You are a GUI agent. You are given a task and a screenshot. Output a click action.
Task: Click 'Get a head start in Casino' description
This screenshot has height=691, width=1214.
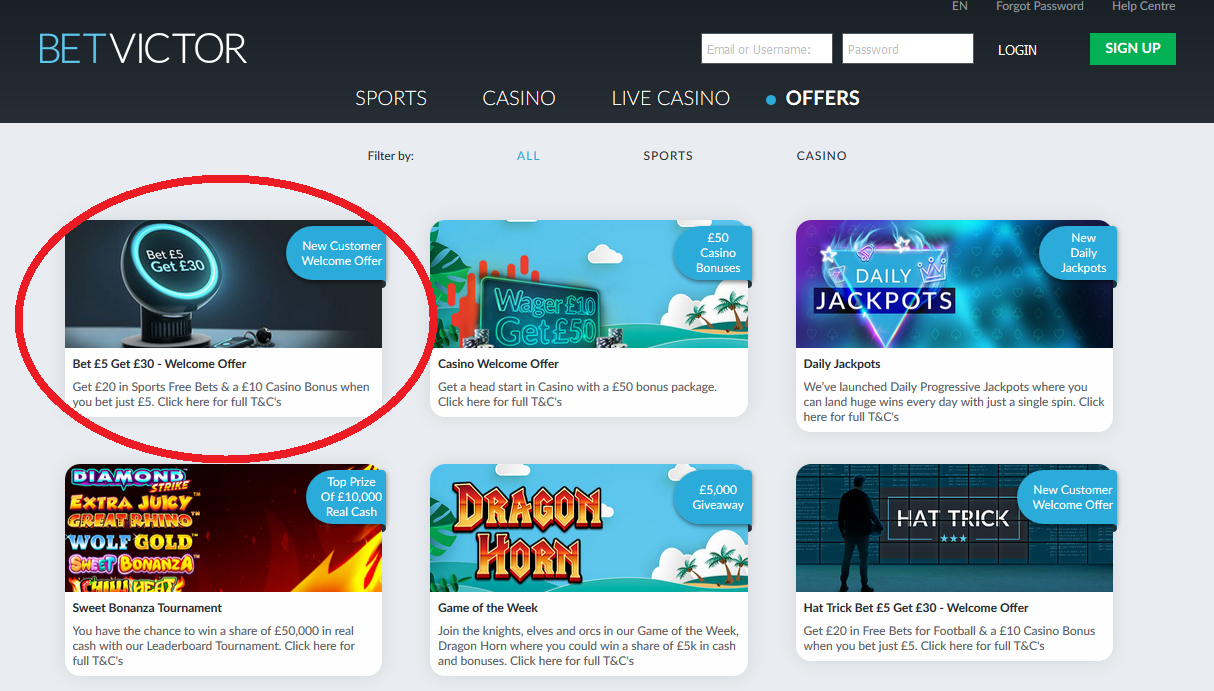click(577, 394)
